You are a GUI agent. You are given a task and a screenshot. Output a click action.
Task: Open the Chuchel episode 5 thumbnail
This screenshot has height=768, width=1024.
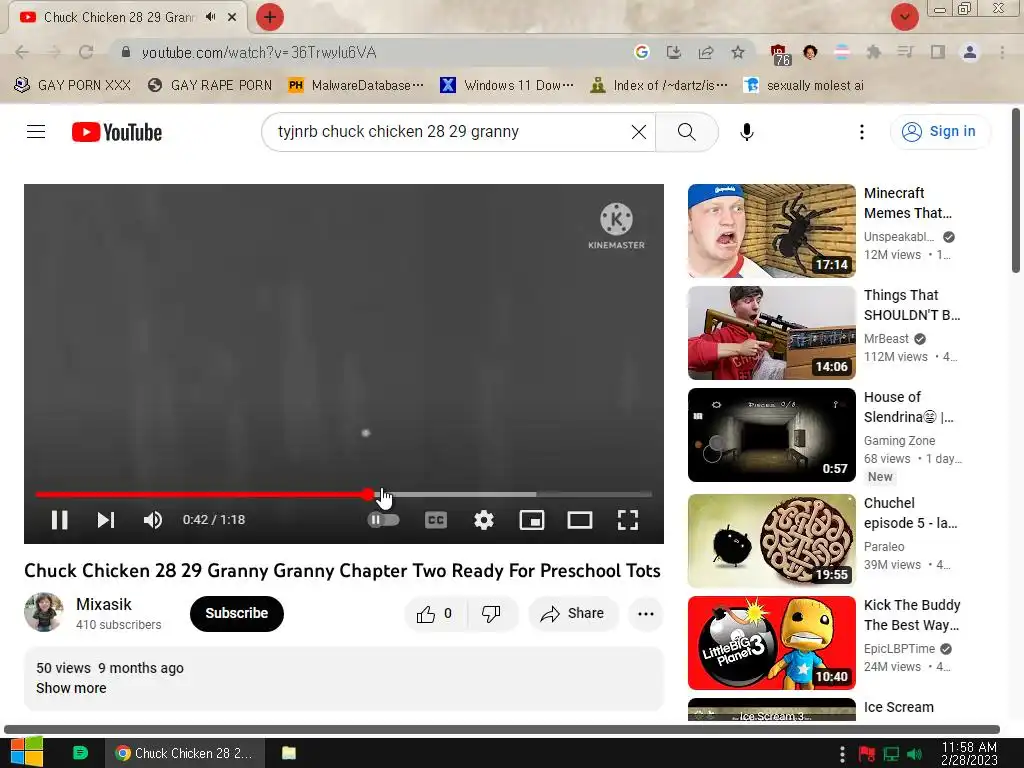coord(771,541)
